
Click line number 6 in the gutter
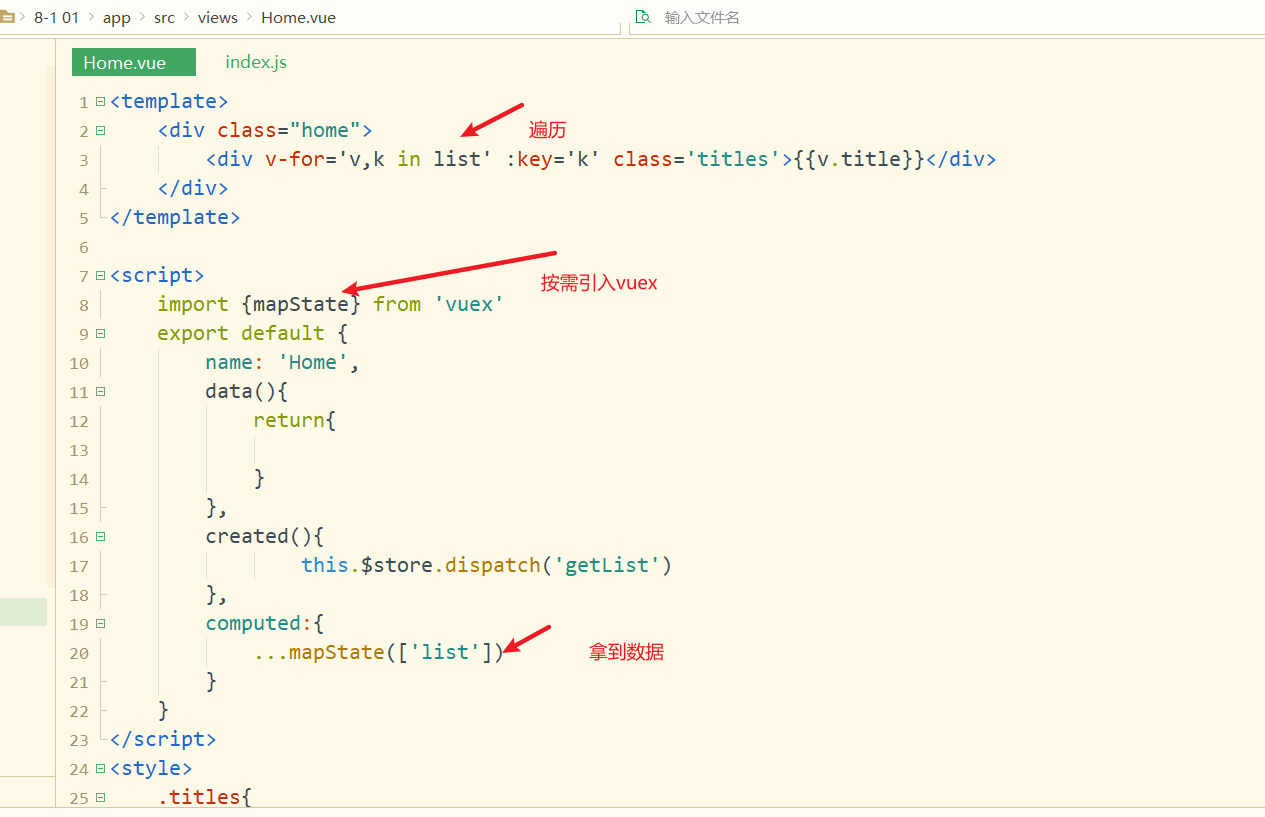[x=84, y=248]
